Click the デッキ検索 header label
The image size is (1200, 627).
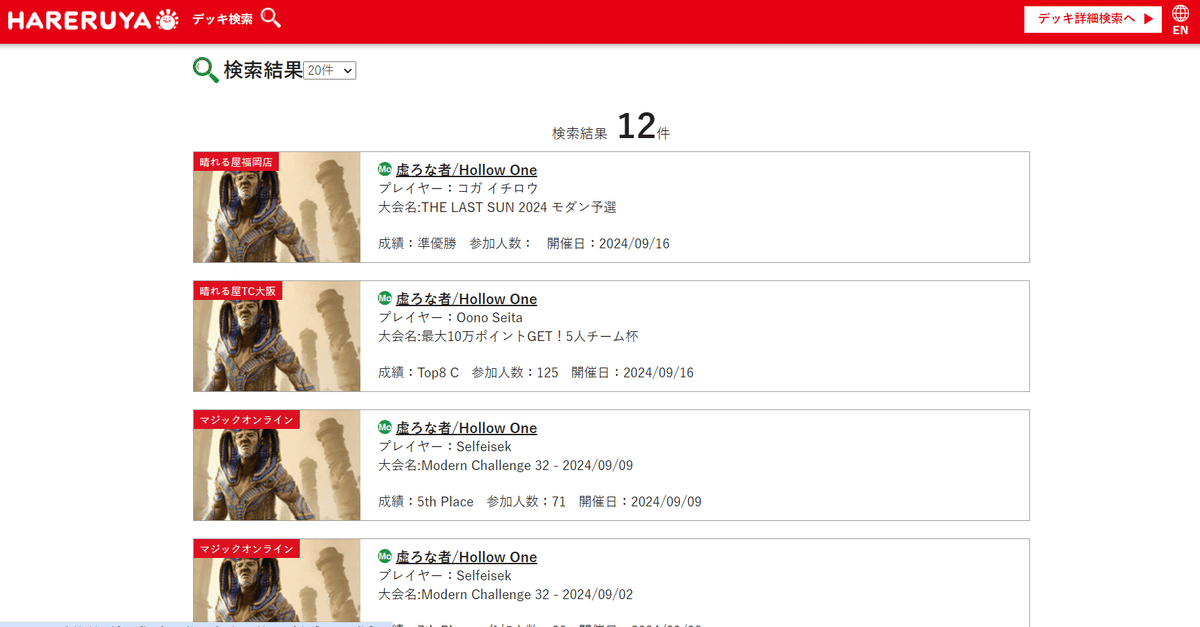coord(222,19)
